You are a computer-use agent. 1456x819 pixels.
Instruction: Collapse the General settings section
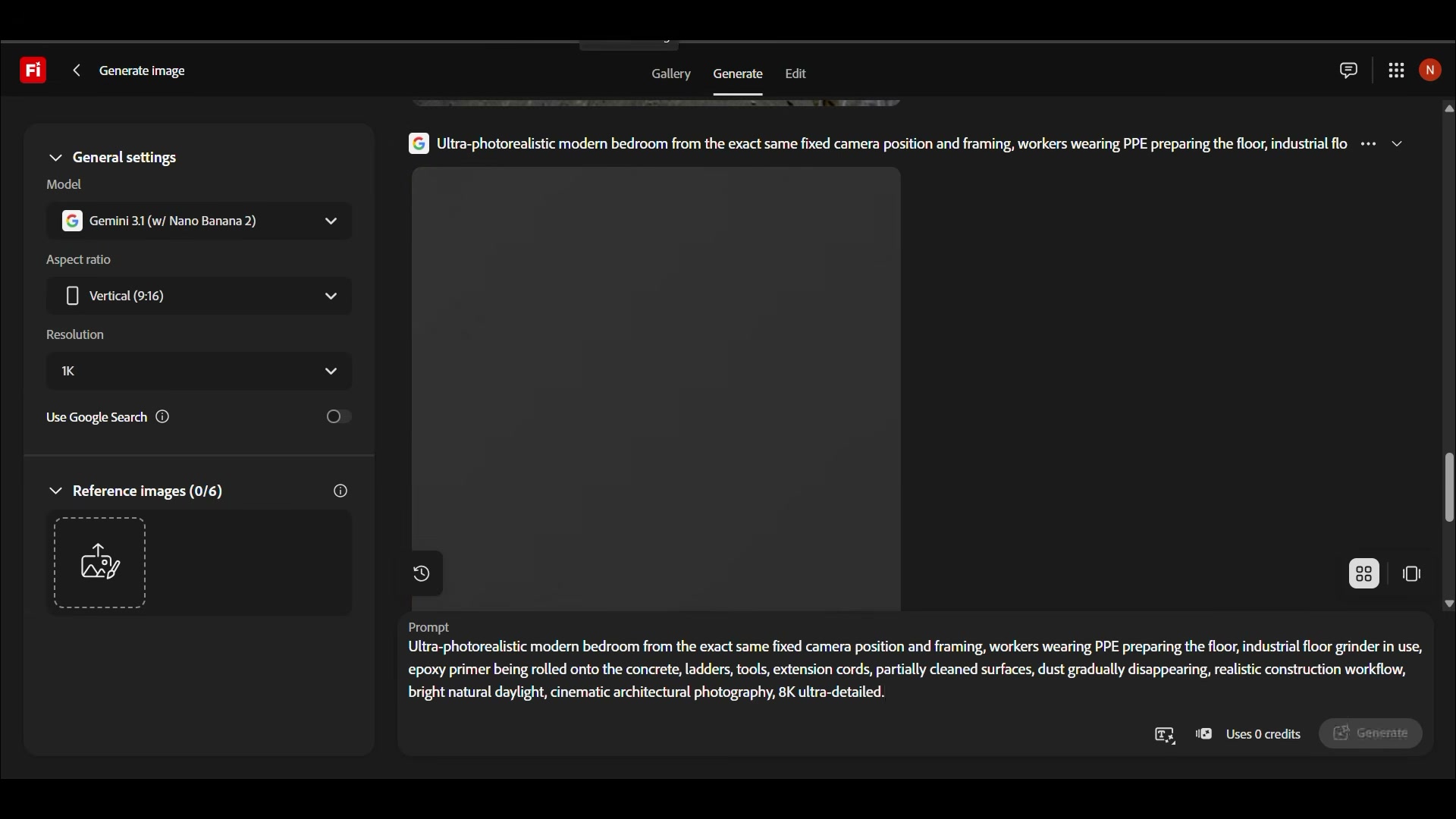point(55,158)
